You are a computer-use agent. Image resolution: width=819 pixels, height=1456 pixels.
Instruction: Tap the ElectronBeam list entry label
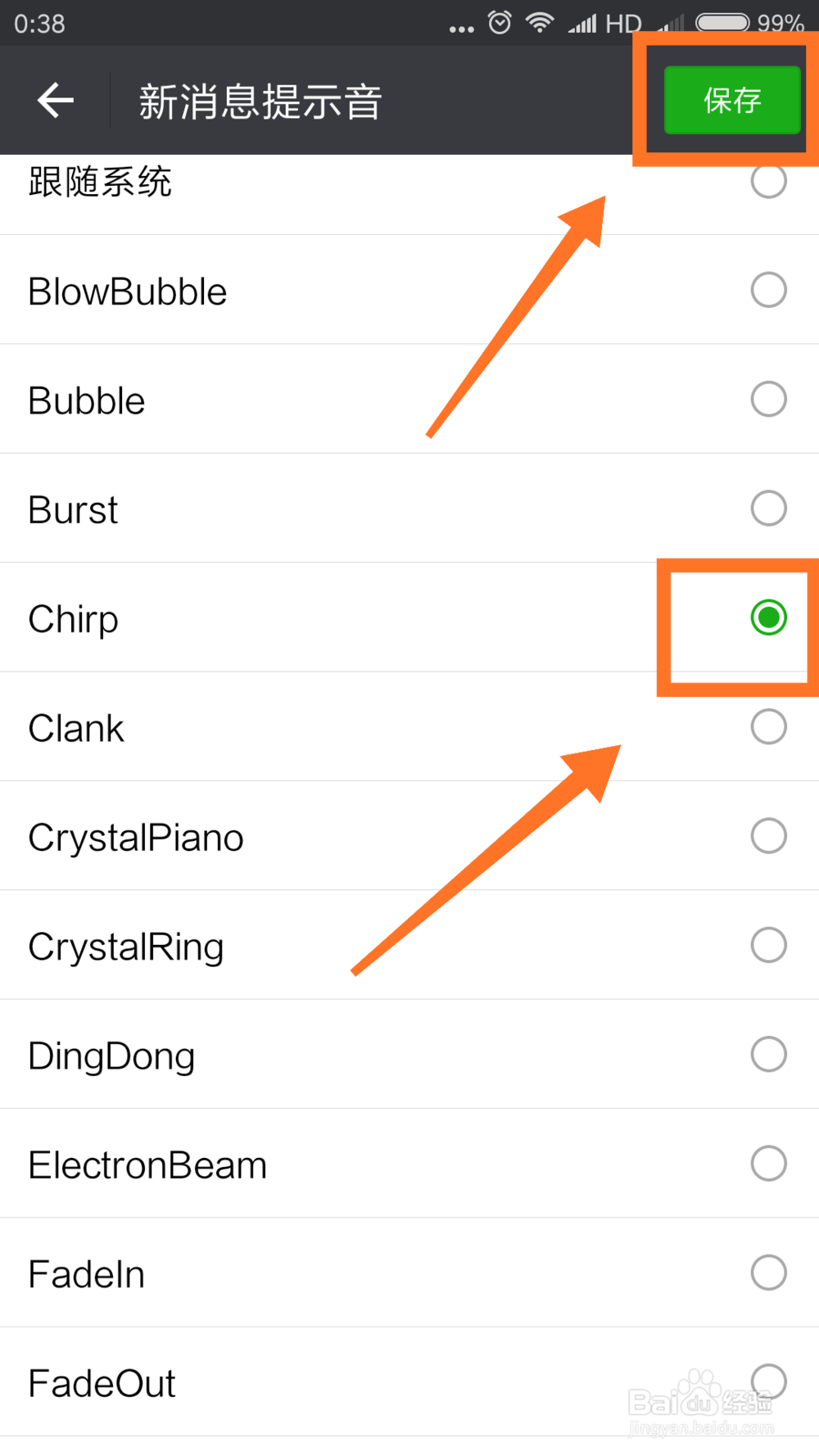pyautogui.click(x=147, y=1164)
